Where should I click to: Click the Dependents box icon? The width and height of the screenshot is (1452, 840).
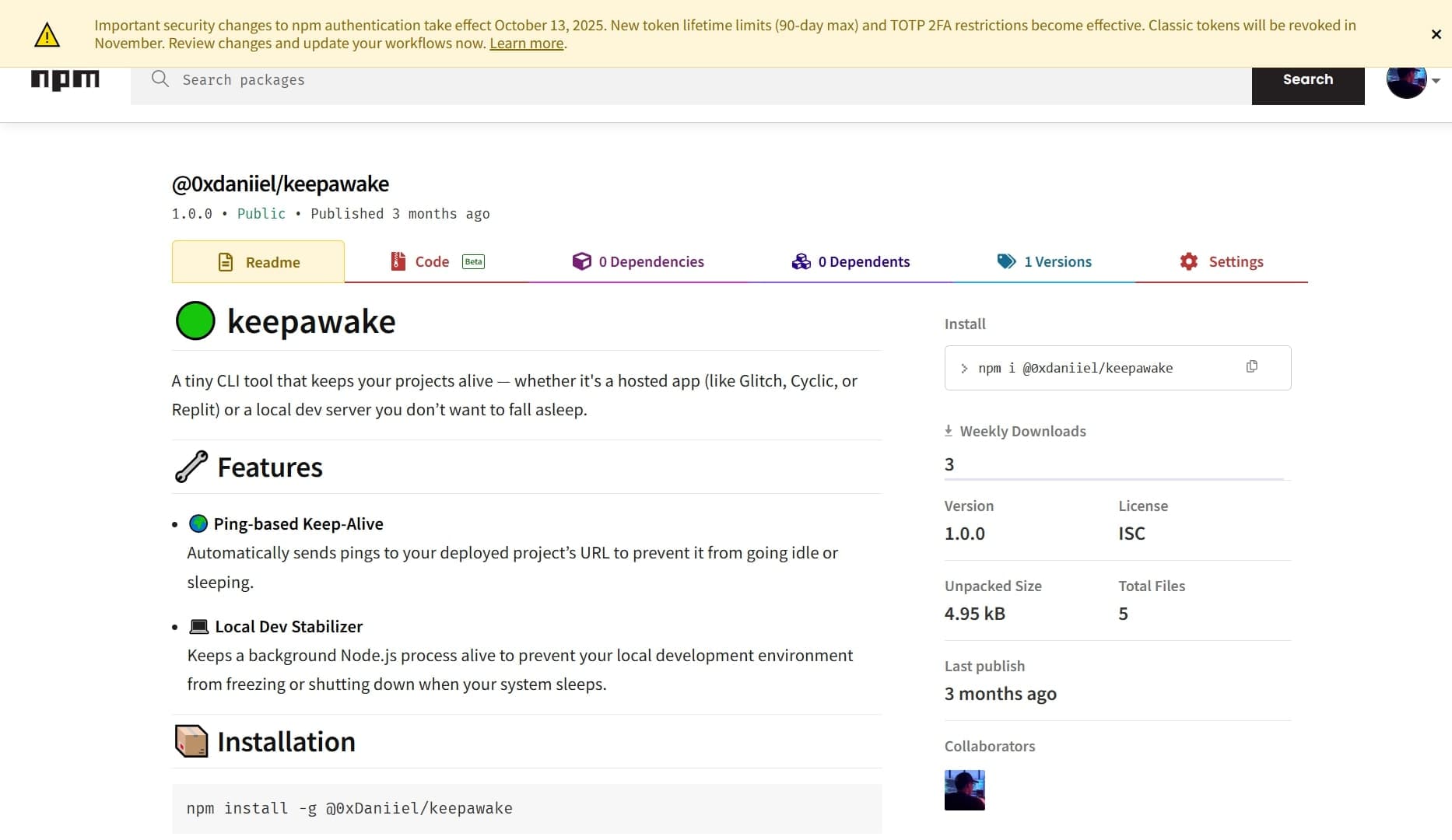tap(801, 261)
